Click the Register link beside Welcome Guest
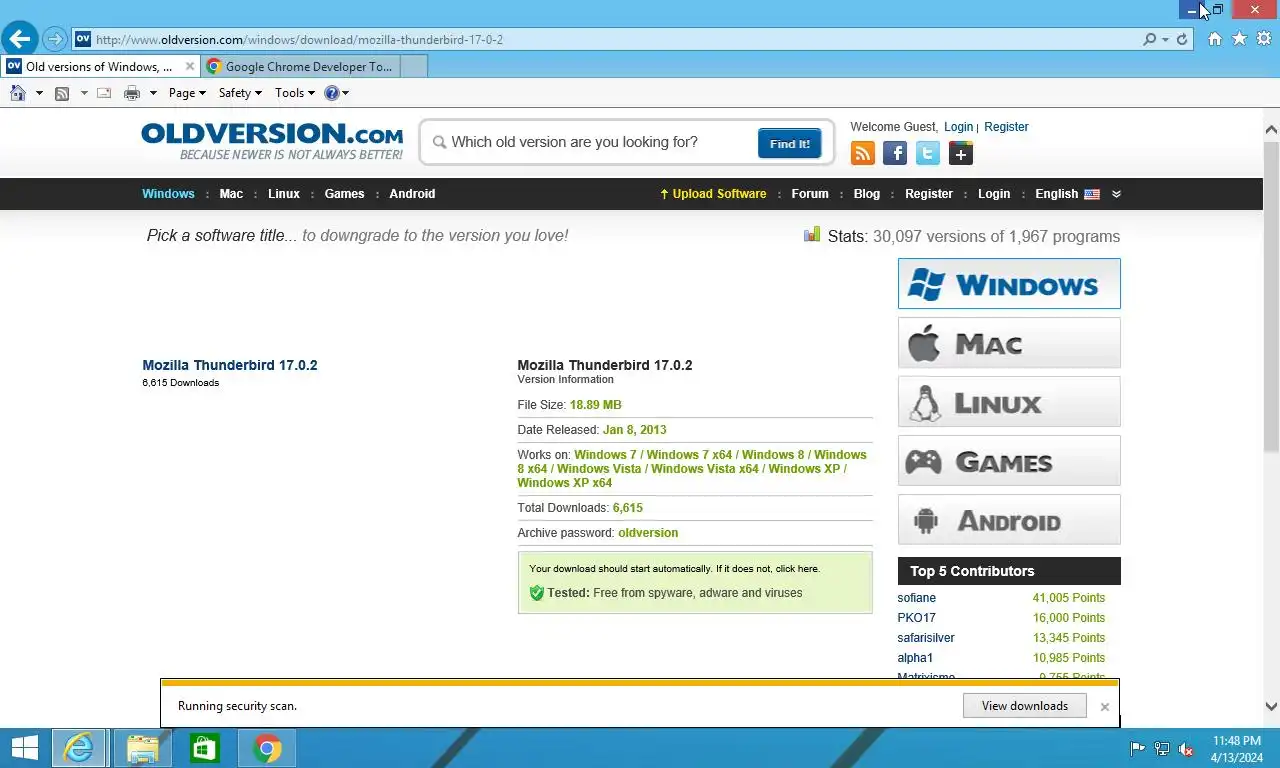This screenshot has height=768, width=1280. (x=1006, y=127)
